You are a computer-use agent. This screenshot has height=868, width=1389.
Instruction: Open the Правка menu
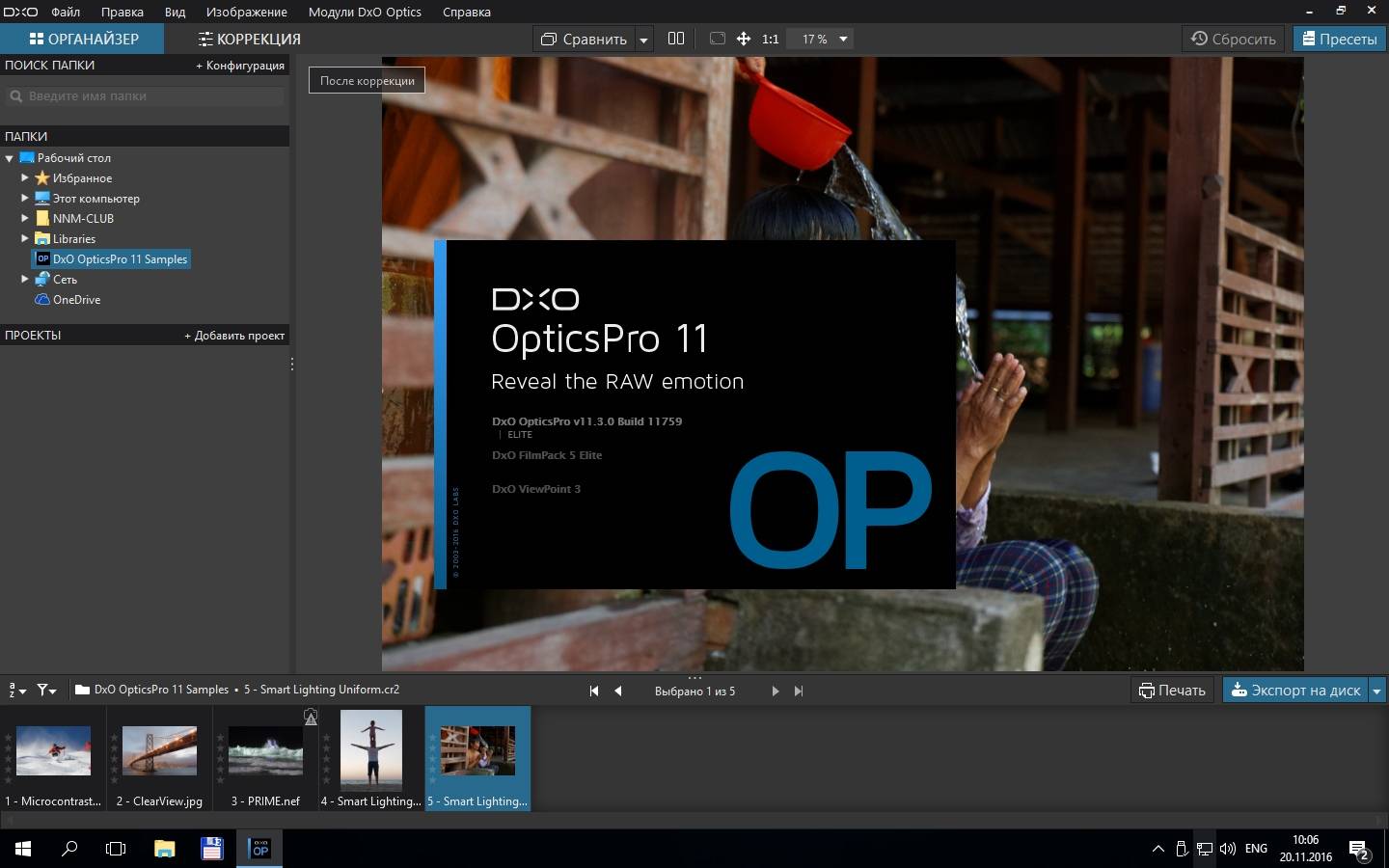coord(123,12)
